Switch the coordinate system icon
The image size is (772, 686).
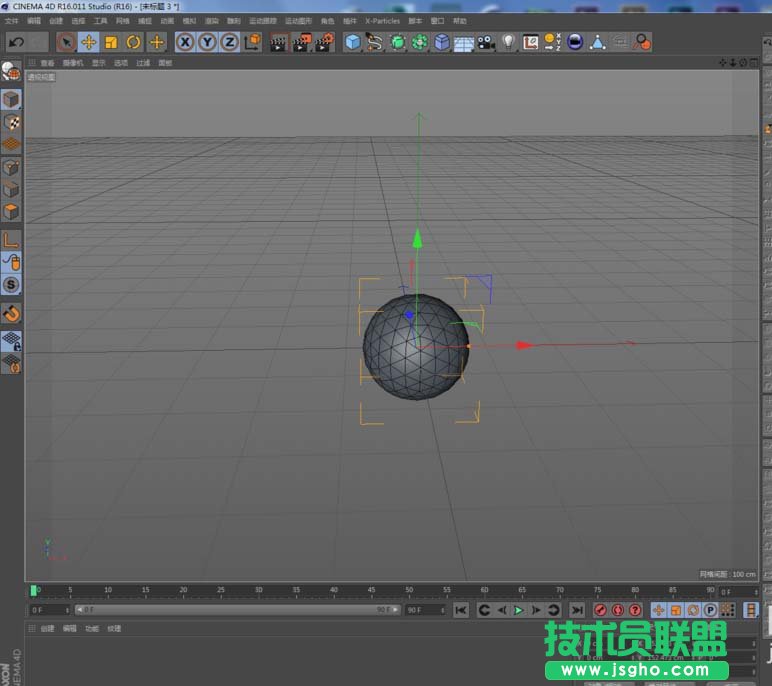[x=253, y=42]
